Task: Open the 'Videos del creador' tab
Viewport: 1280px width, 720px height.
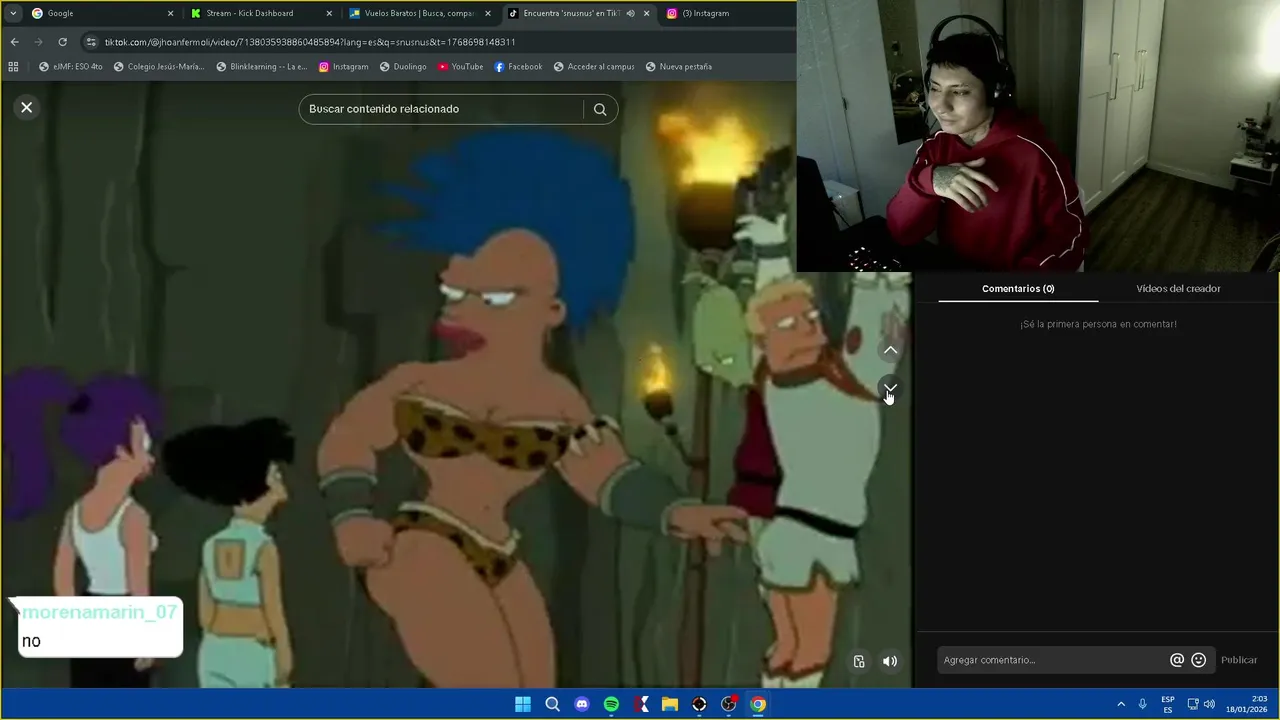Action: pos(1178,289)
